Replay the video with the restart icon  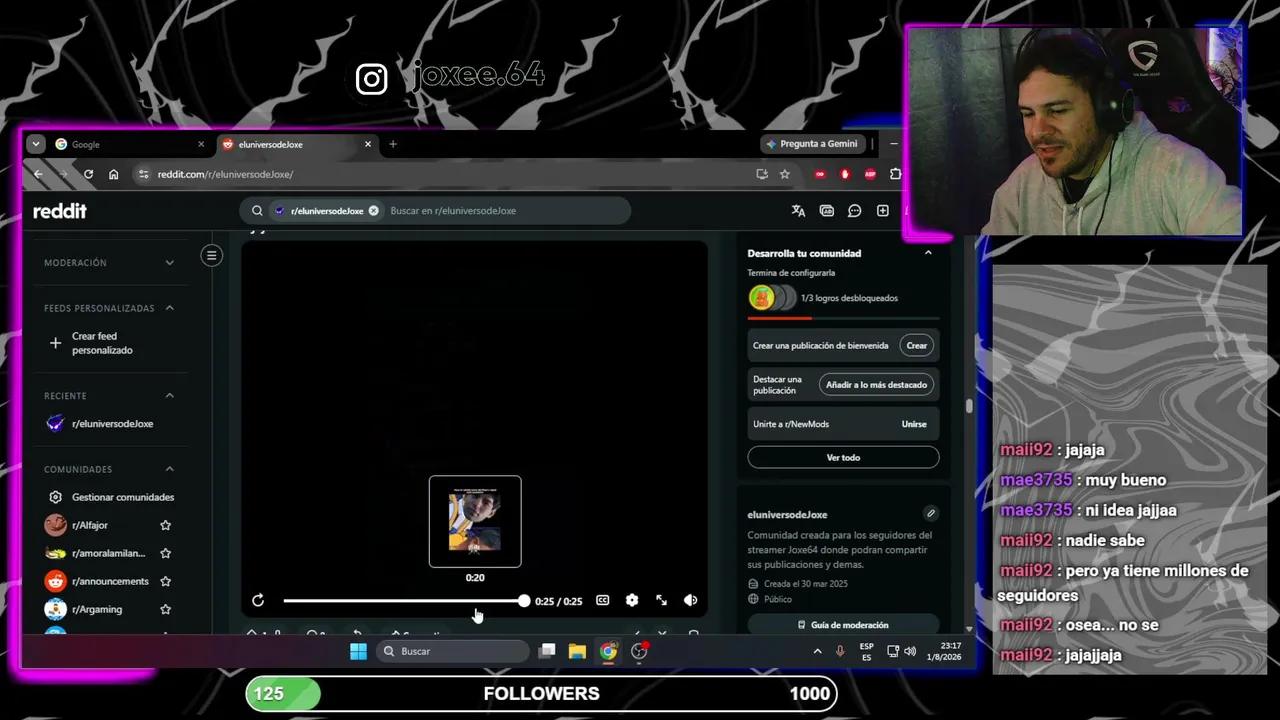pyautogui.click(x=258, y=601)
